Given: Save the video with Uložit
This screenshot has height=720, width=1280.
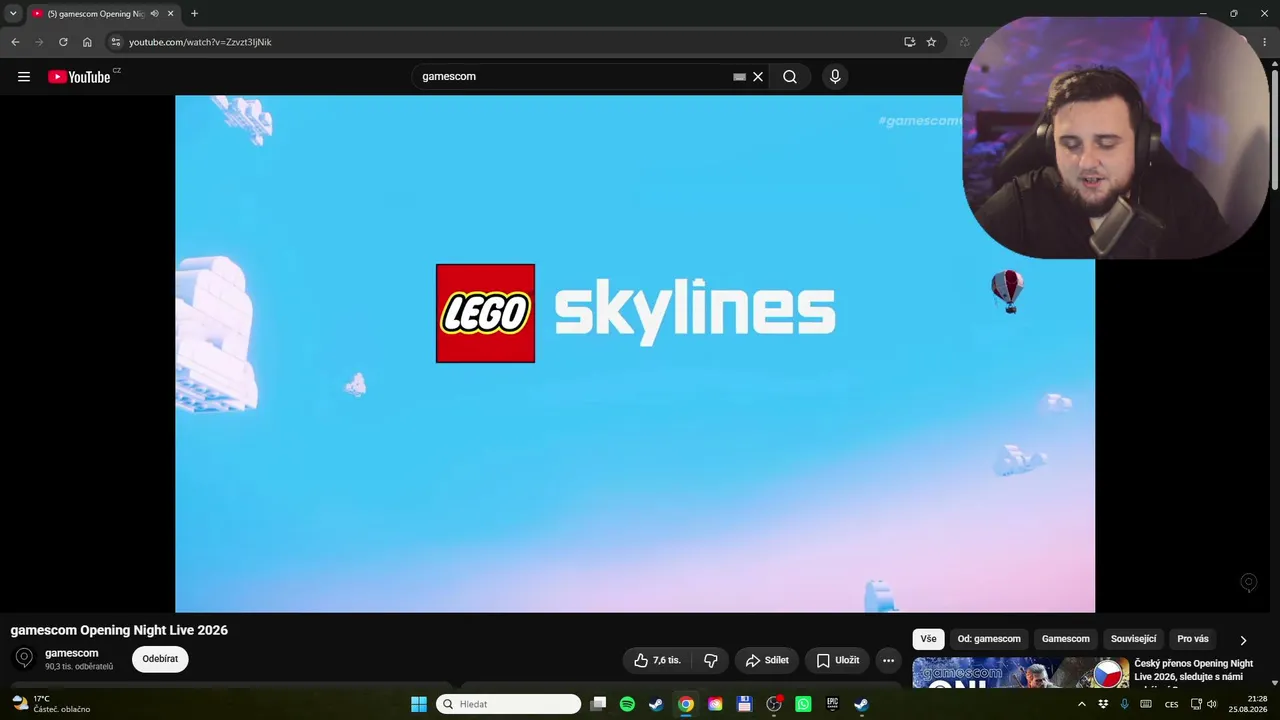Looking at the screenshot, I should pos(837,660).
